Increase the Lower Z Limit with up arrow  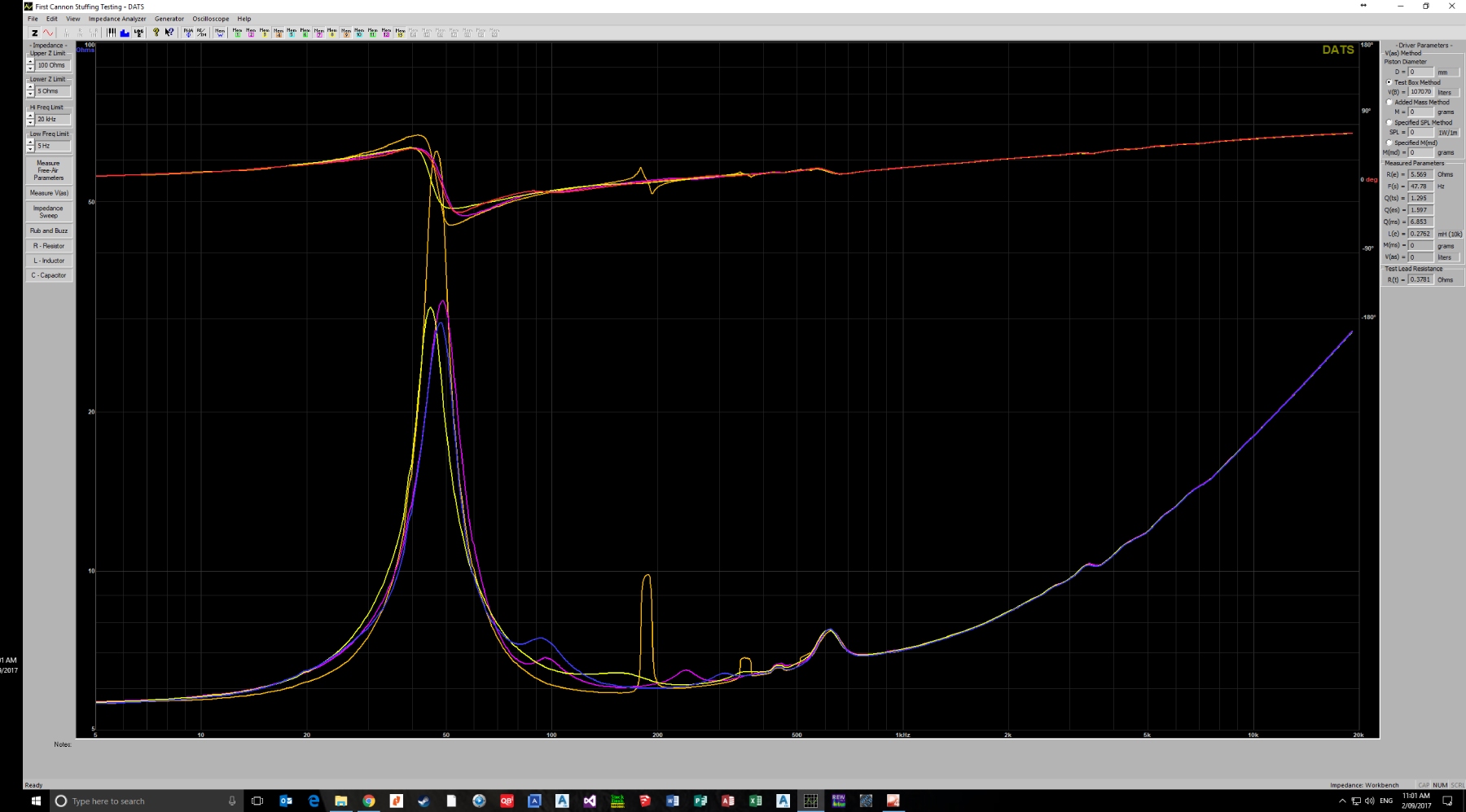coord(30,88)
